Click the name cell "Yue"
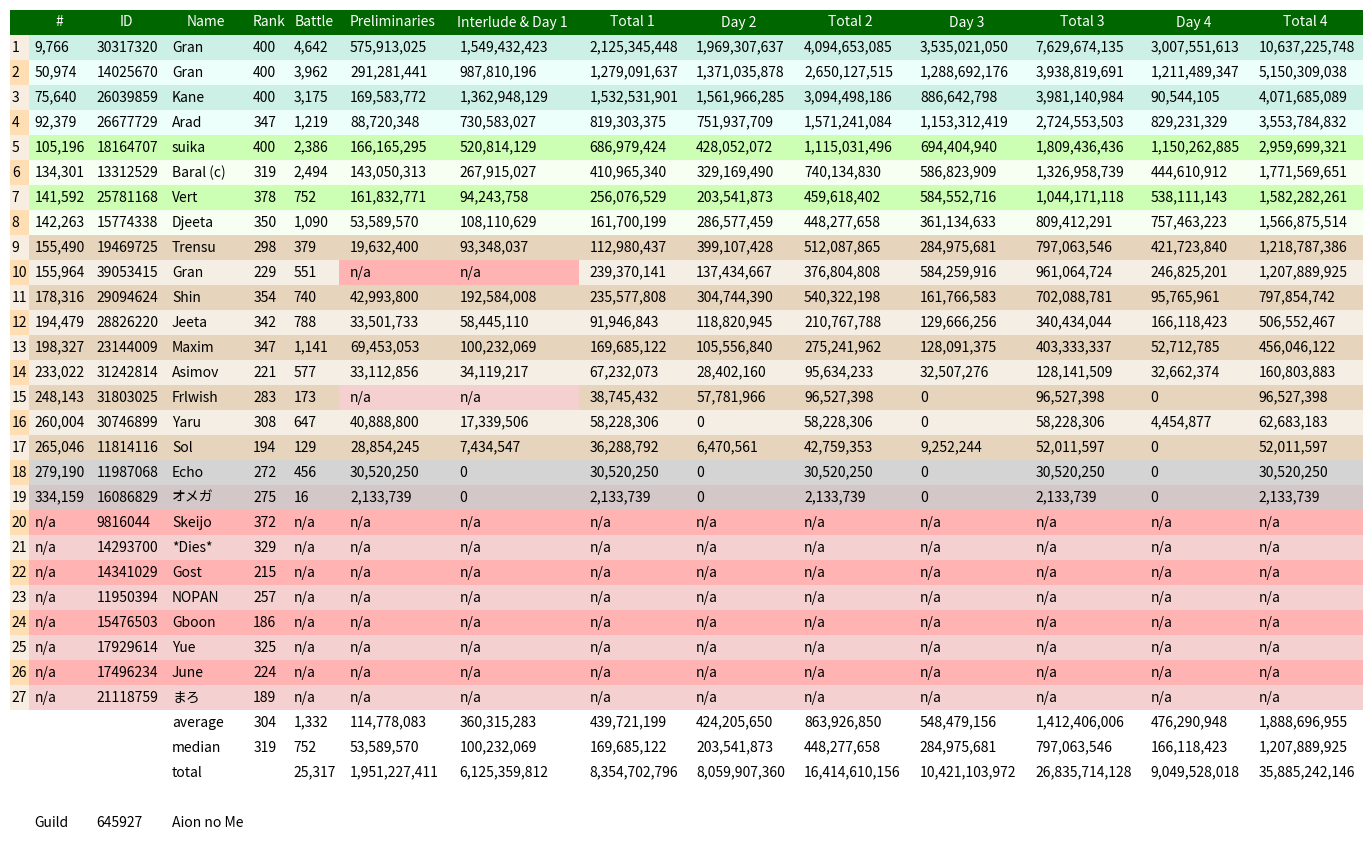1372x845 pixels. pos(184,647)
